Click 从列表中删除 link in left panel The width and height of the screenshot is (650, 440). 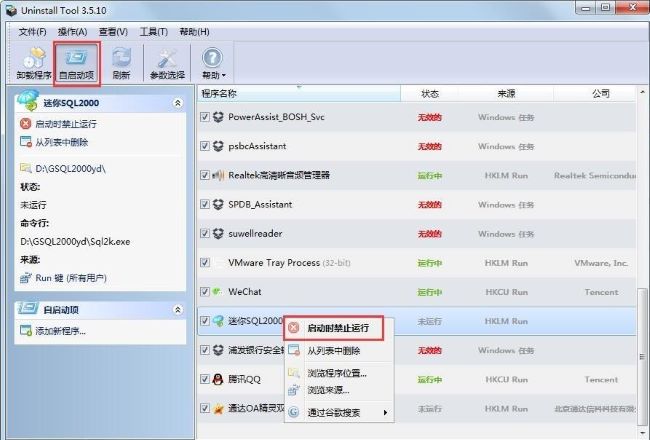[62, 142]
